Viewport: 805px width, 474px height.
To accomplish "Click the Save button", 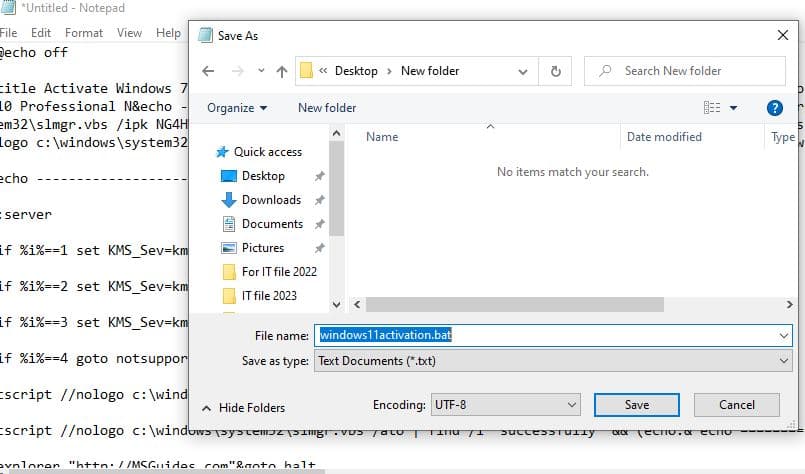I will coord(637,405).
